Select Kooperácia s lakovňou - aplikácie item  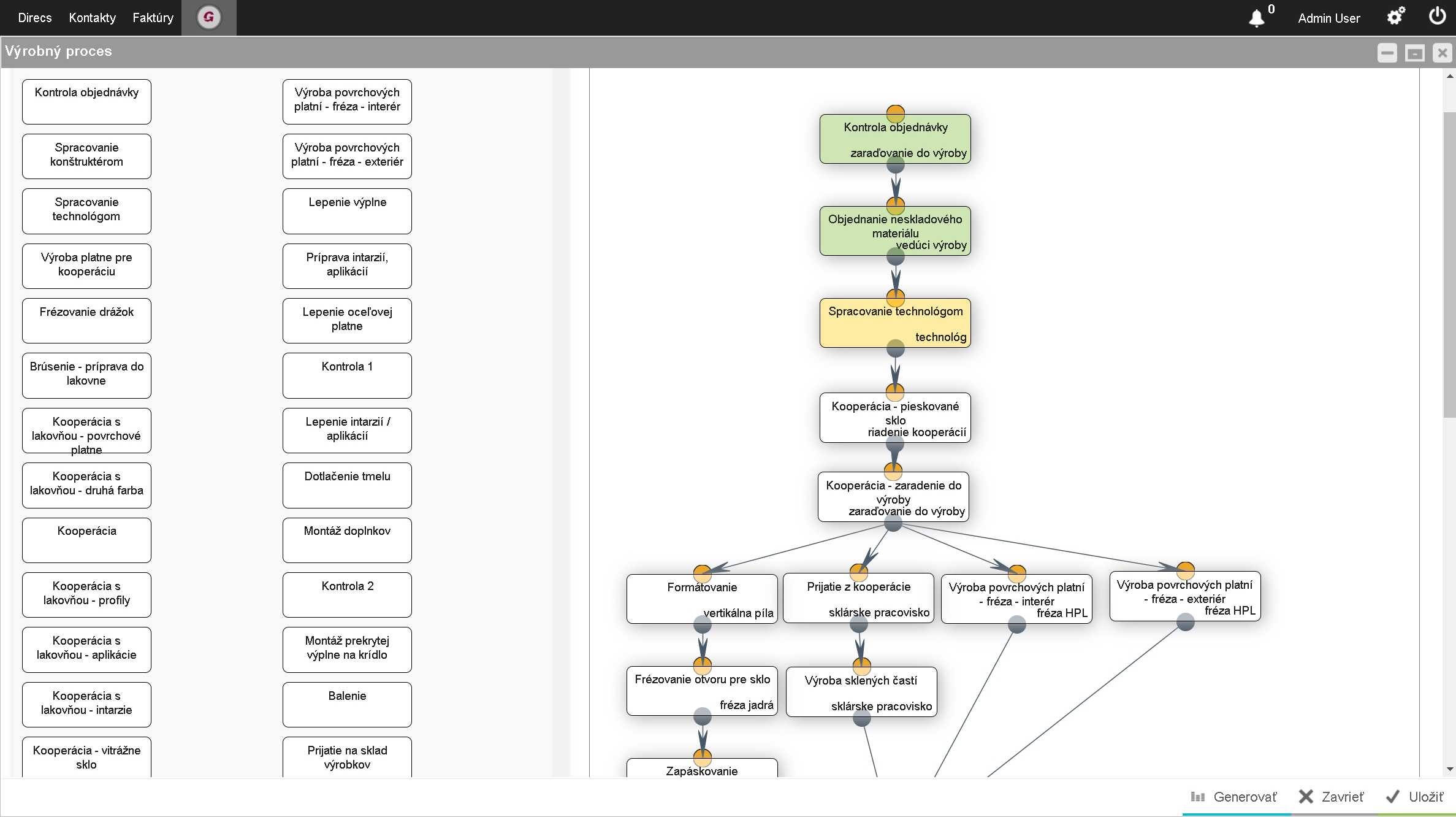point(86,650)
